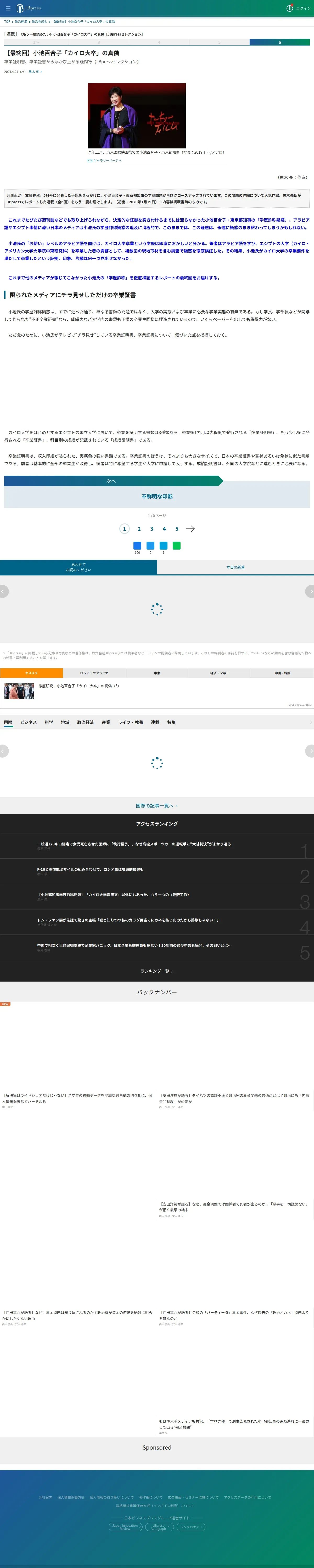Select the 中国・韓国 tab

tap(282, 673)
